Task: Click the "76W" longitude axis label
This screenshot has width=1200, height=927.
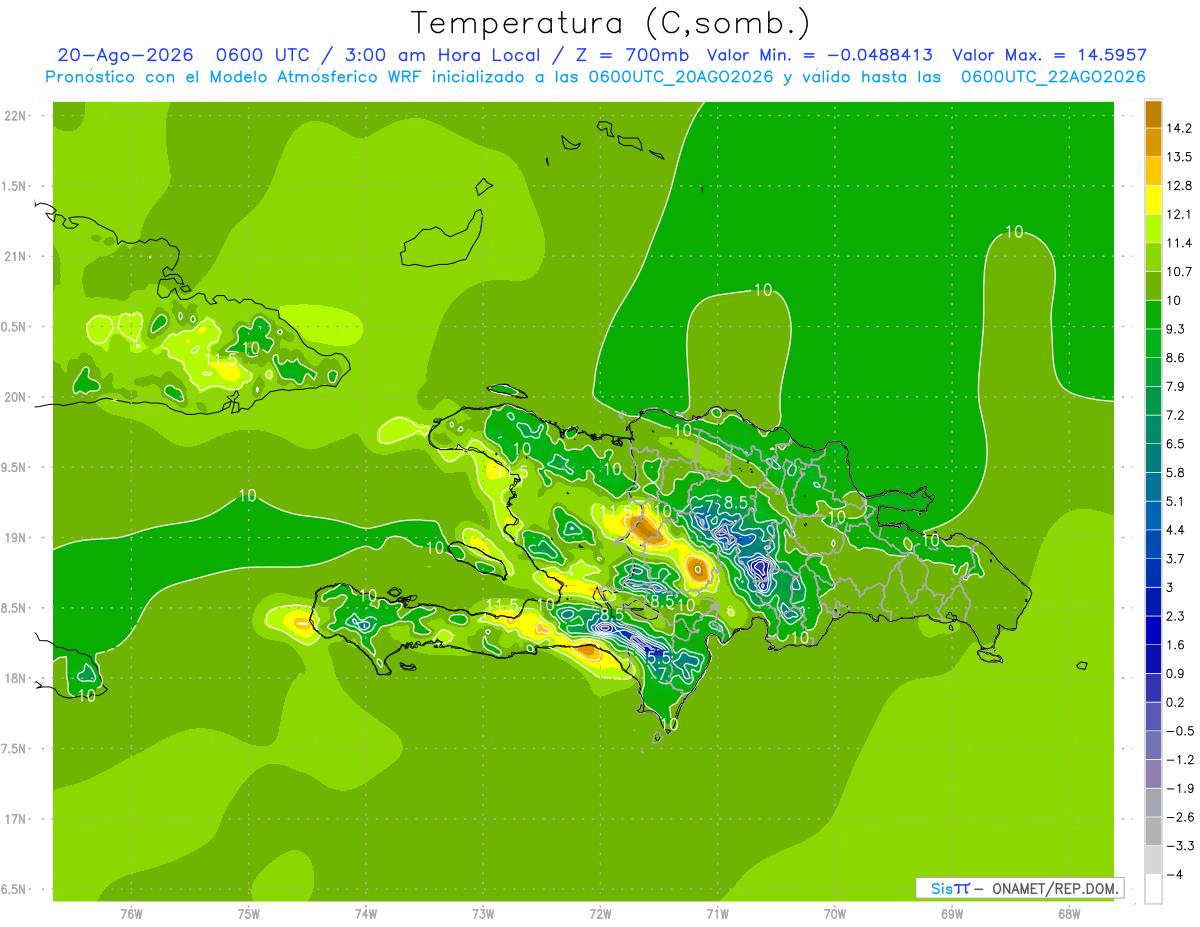Action: [131, 913]
